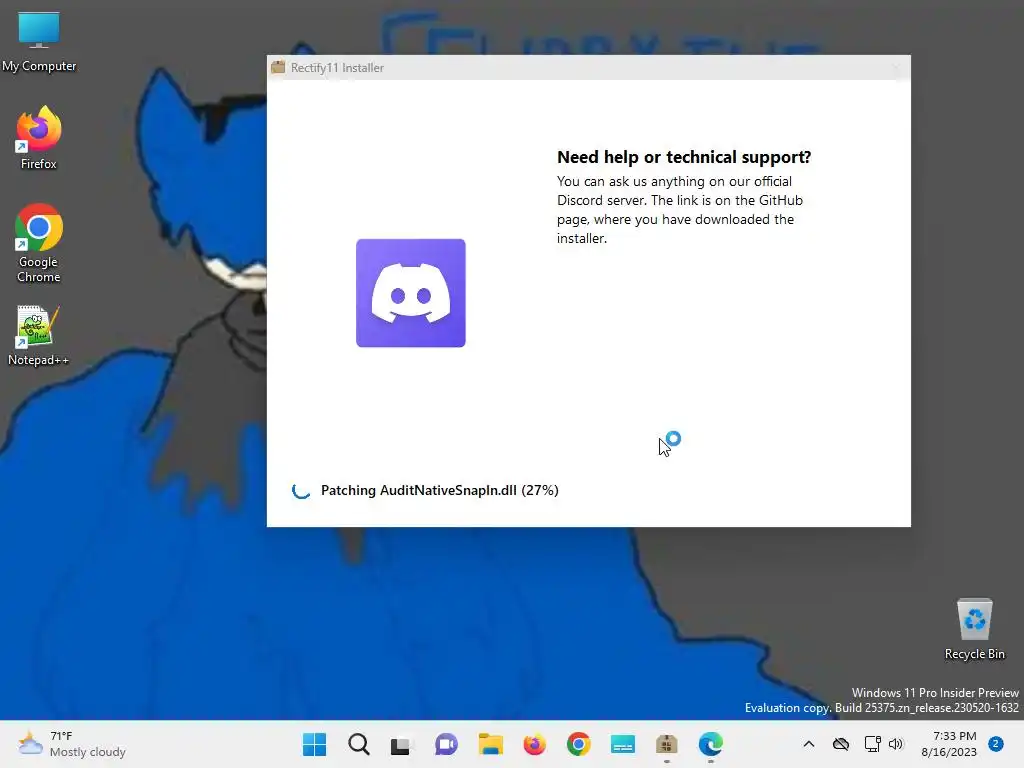Image resolution: width=1024 pixels, height=768 pixels.
Task: Click the progress spinner next to Patching
Action: tap(301, 490)
